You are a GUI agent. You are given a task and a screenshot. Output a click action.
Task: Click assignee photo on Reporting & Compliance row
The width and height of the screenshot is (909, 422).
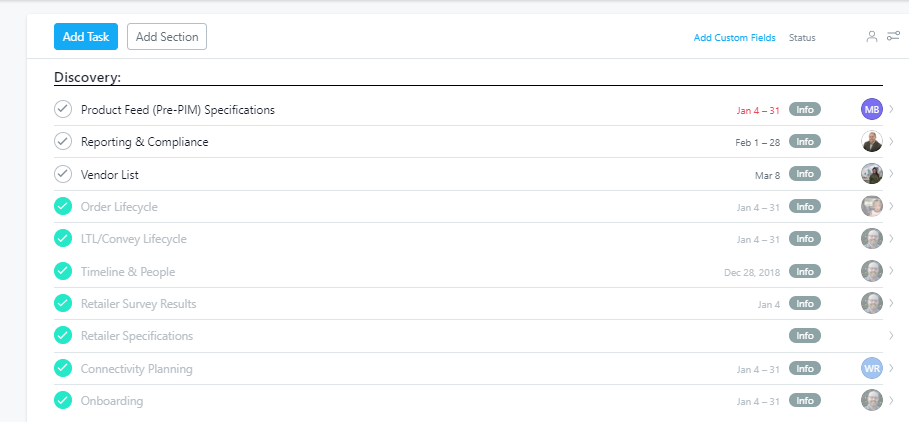click(x=872, y=142)
